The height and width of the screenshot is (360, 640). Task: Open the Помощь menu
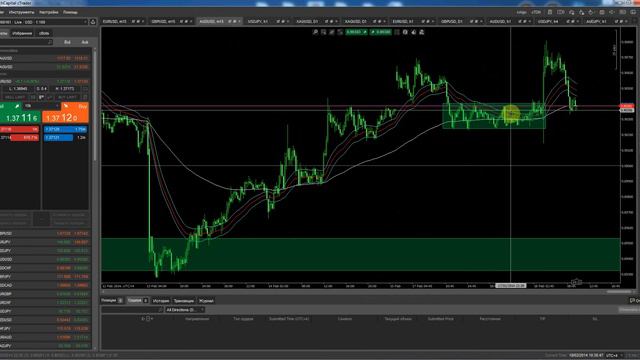70,12
